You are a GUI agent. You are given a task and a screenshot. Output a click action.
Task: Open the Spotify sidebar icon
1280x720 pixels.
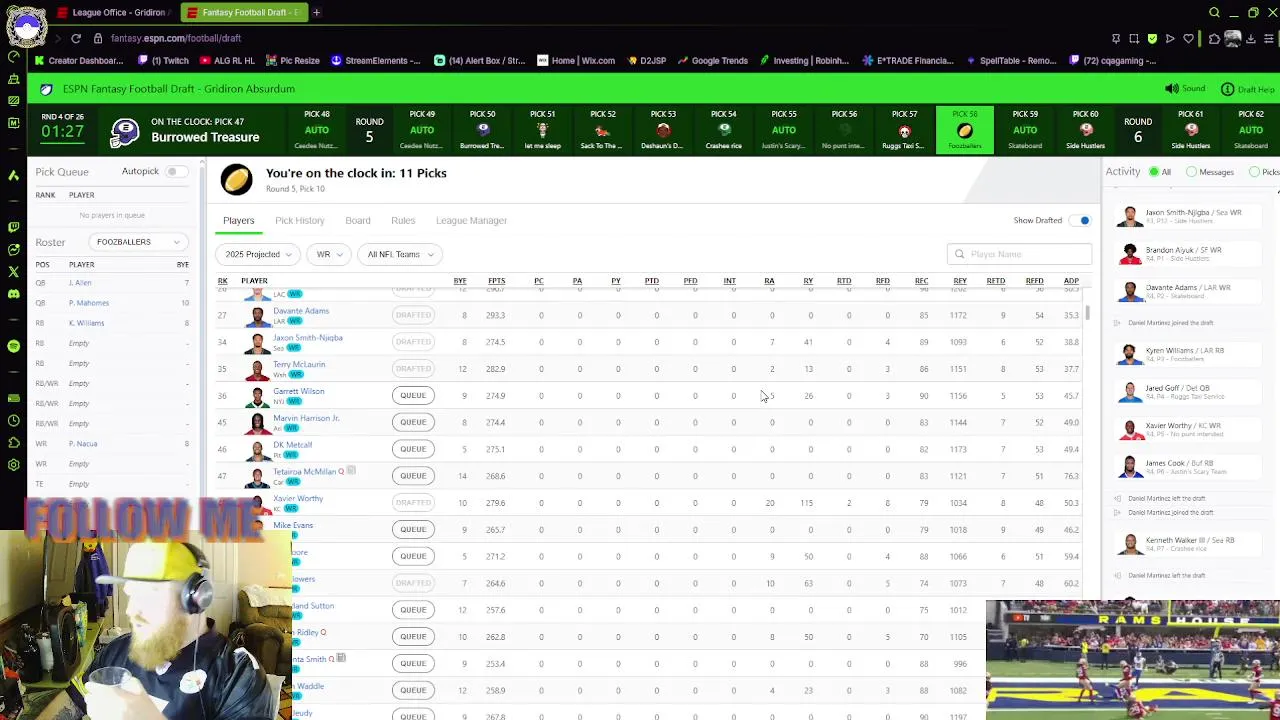[13, 345]
